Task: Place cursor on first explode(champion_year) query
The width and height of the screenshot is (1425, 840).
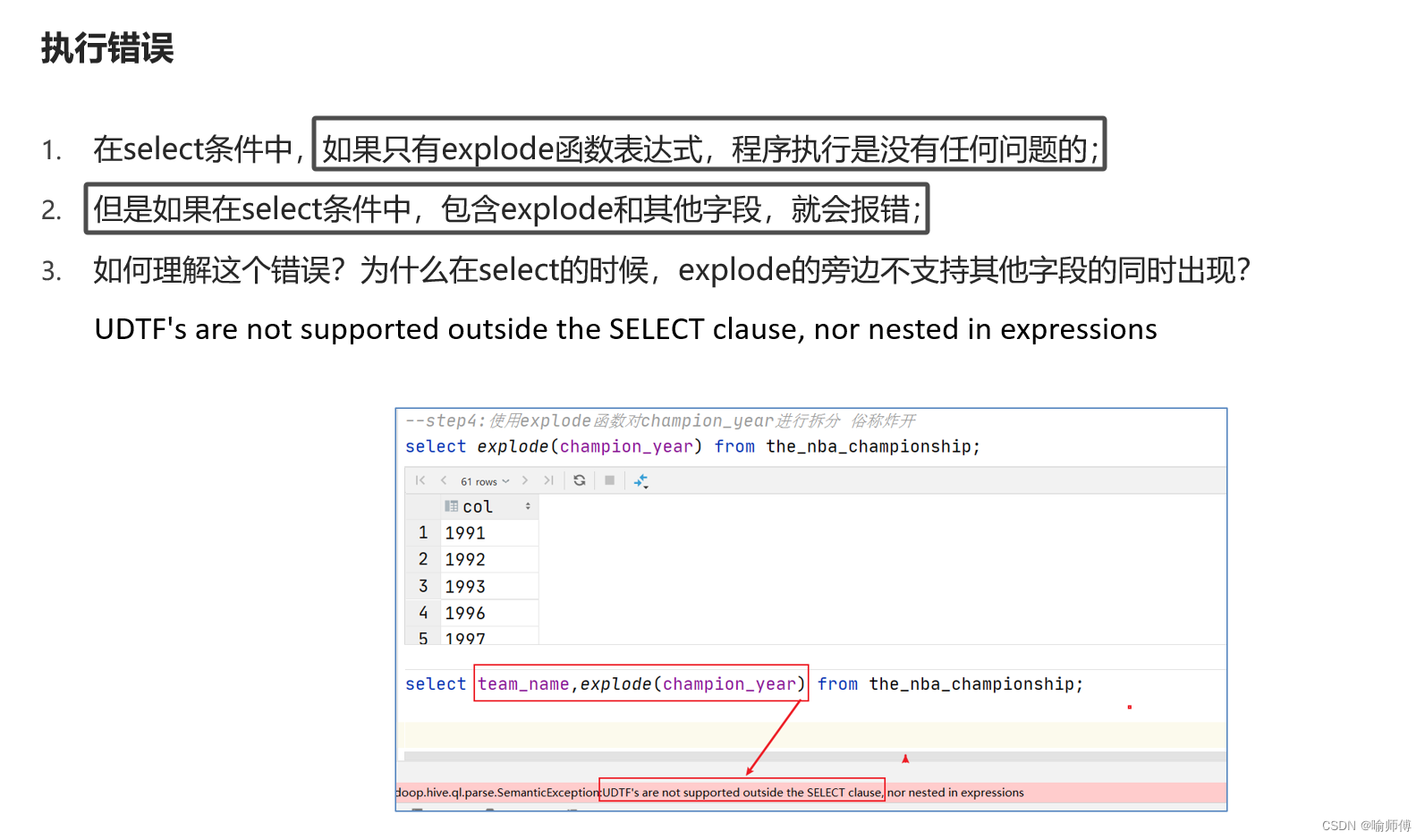Action: 590,446
